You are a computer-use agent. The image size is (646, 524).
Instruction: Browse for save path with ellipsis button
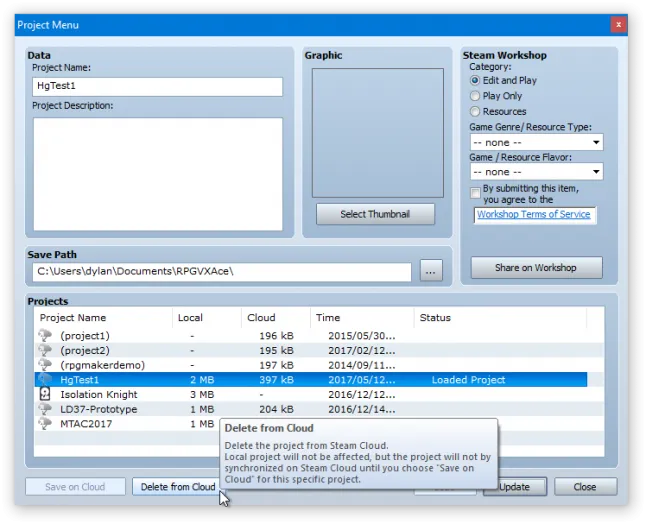click(430, 271)
